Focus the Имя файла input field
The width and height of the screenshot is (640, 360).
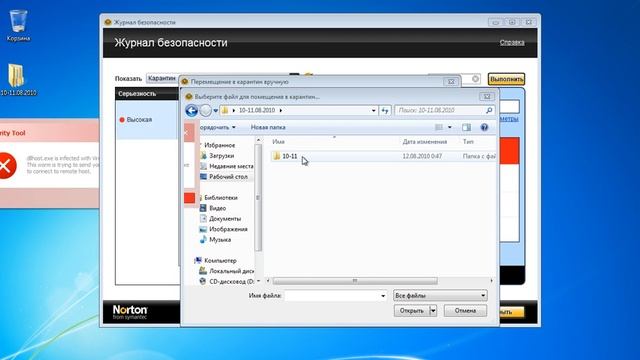point(331,296)
